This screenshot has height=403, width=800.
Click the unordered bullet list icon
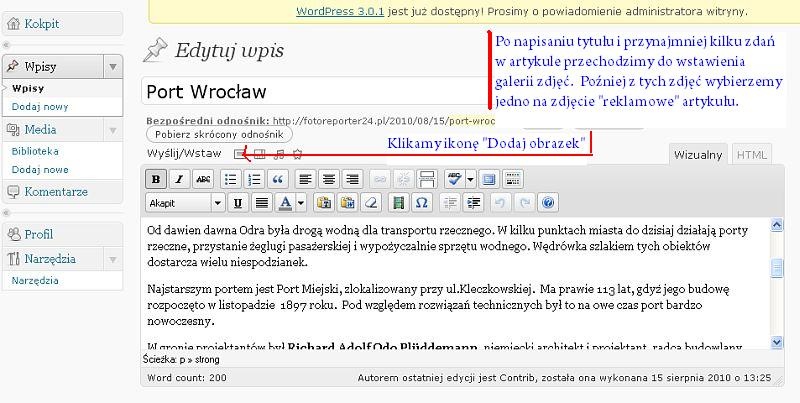tap(230, 179)
